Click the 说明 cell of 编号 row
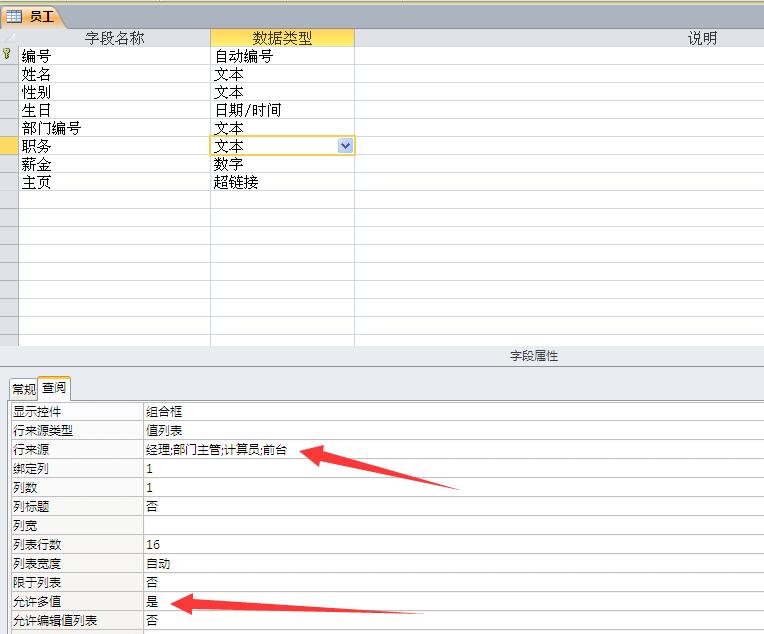Screen dimensions: 764x634 click(x=559, y=56)
